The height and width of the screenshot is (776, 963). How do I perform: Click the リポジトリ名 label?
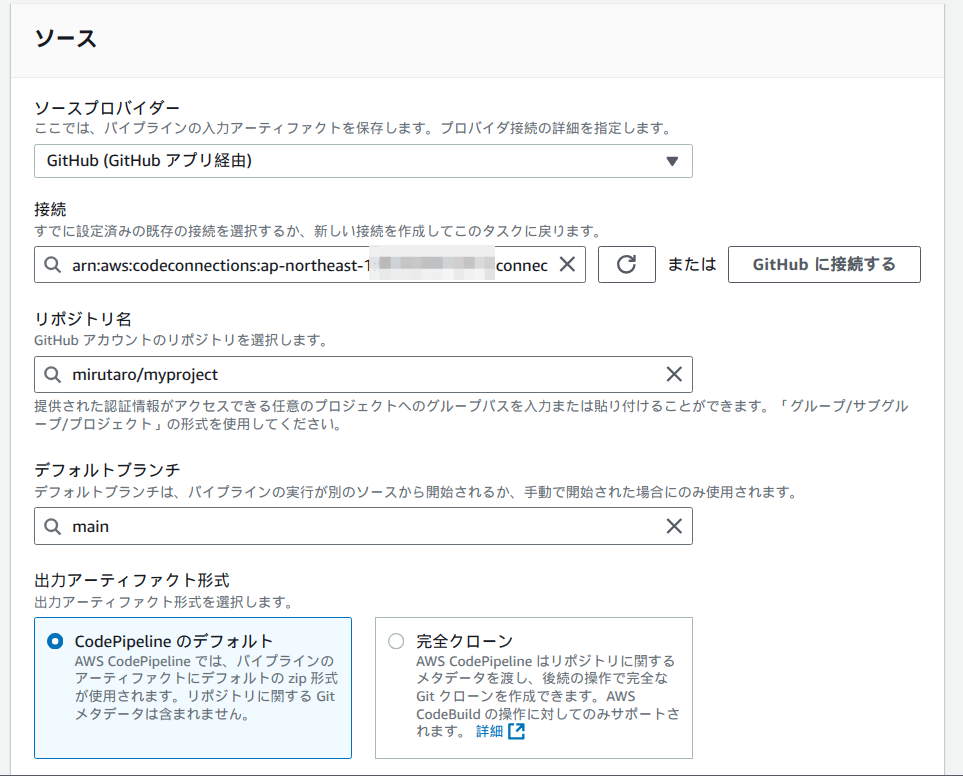(83, 319)
